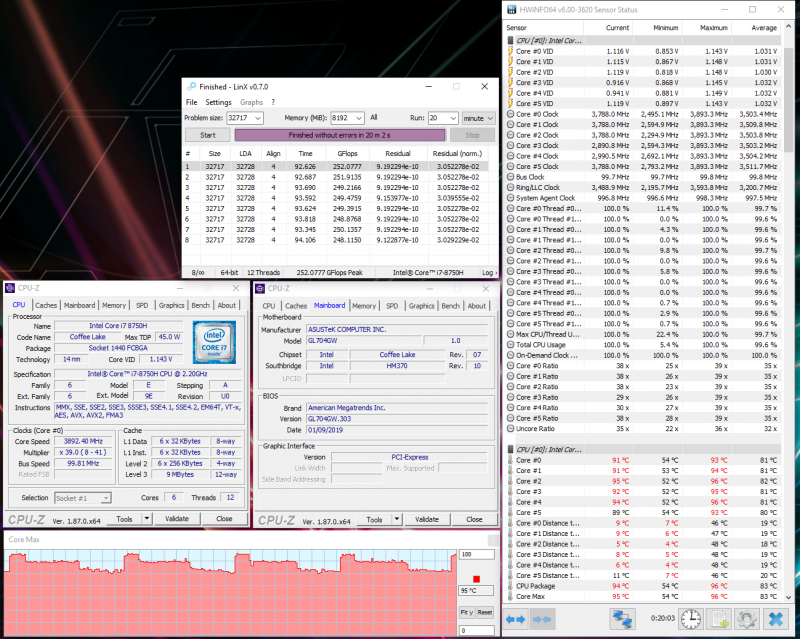The height and width of the screenshot is (639, 800).
Task: Close sensors with the blue X icon
Action: tap(774, 620)
